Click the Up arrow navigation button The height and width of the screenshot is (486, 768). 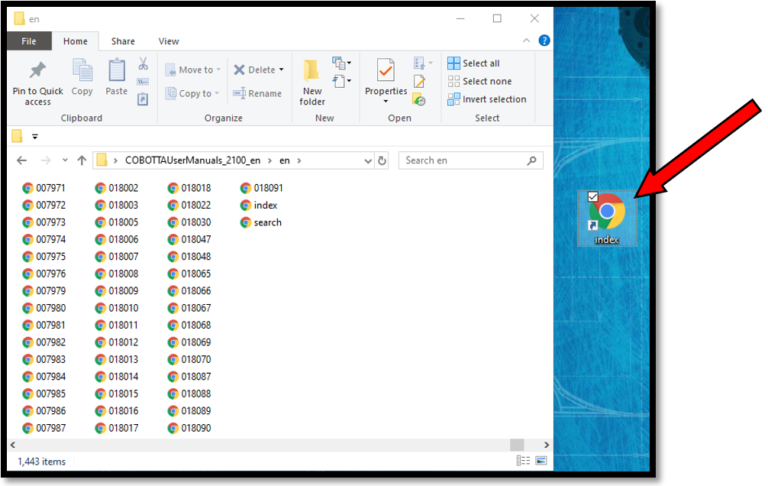click(x=81, y=160)
